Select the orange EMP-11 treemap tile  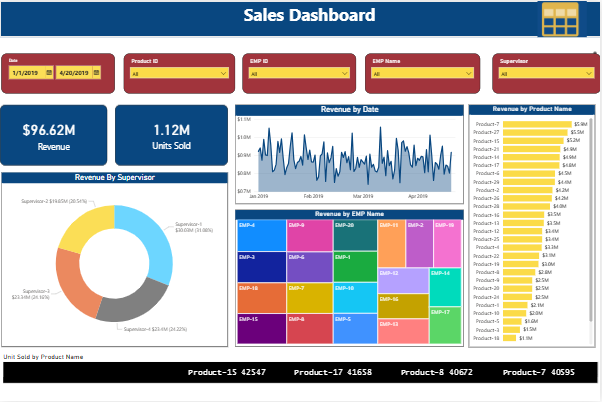(392, 243)
